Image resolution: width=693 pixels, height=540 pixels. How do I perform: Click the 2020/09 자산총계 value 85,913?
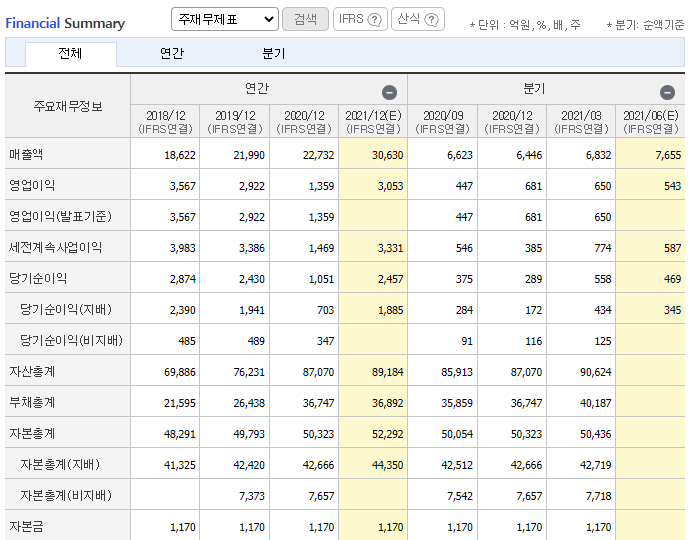(457, 372)
